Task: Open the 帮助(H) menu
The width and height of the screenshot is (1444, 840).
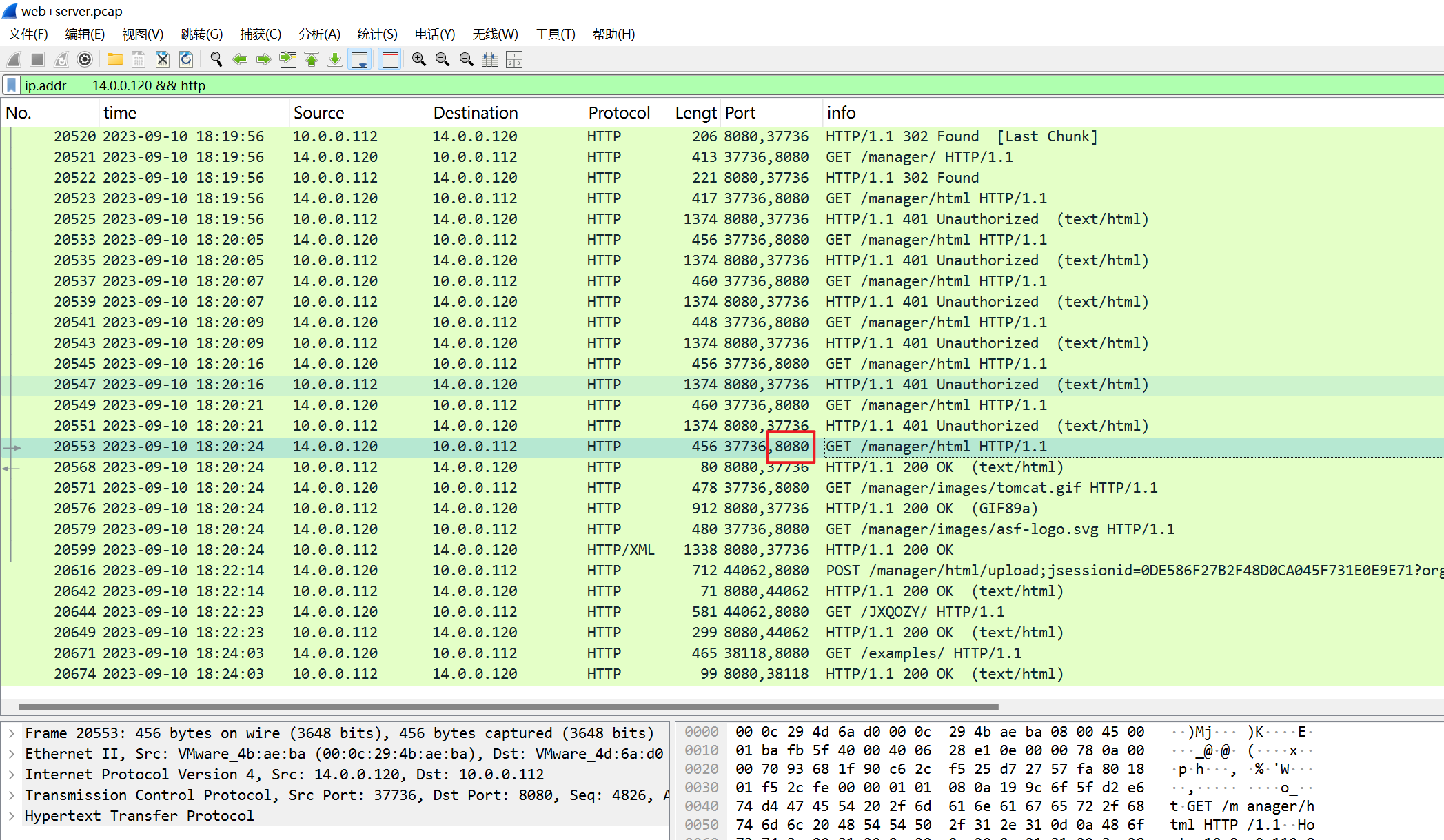Action: (x=613, y=34)
